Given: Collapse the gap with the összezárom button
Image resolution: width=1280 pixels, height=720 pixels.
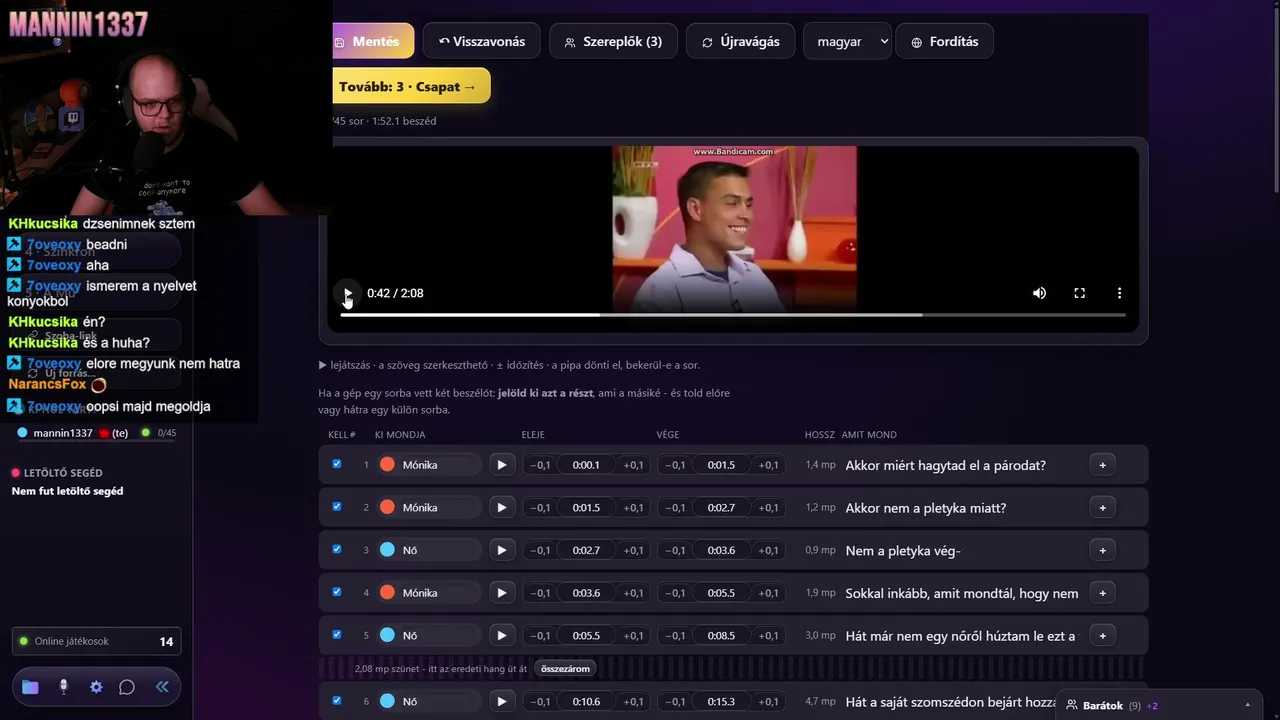Looking at the screenshot, I should point(565,668).
